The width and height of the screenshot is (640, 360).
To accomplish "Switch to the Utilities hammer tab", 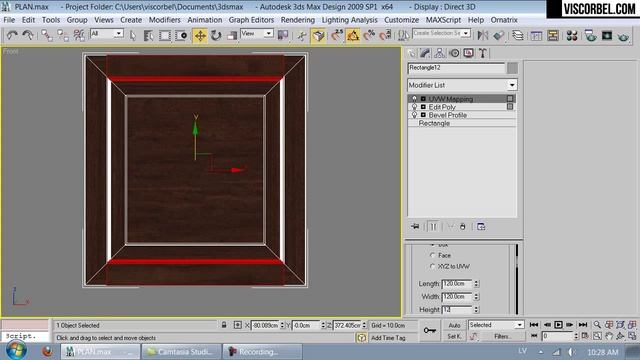I will pos(483,53).
